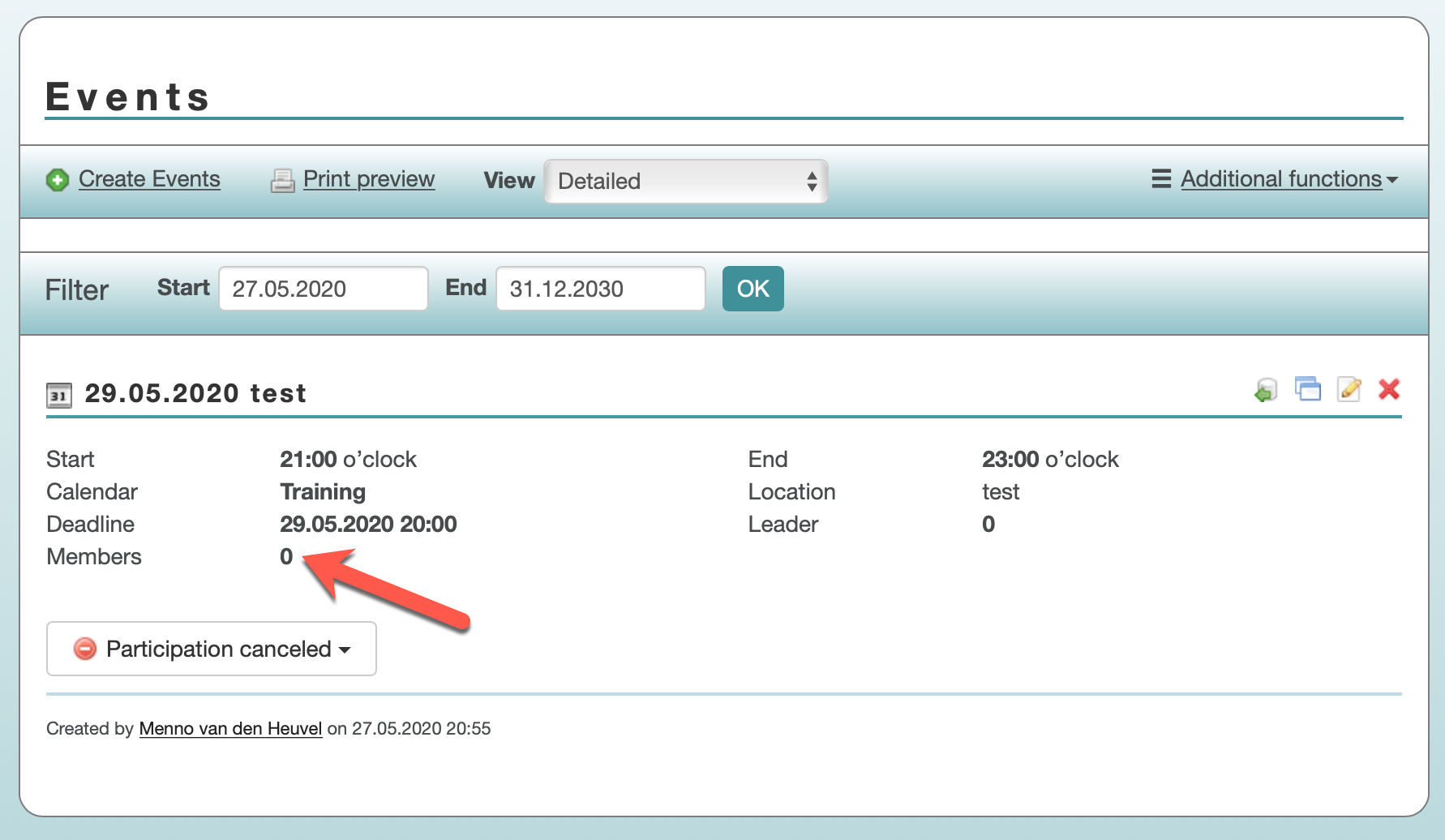This screenshot has height=840, width=1445.
Task: Delete the event with the red X
Action: (x=1389, y=389)
